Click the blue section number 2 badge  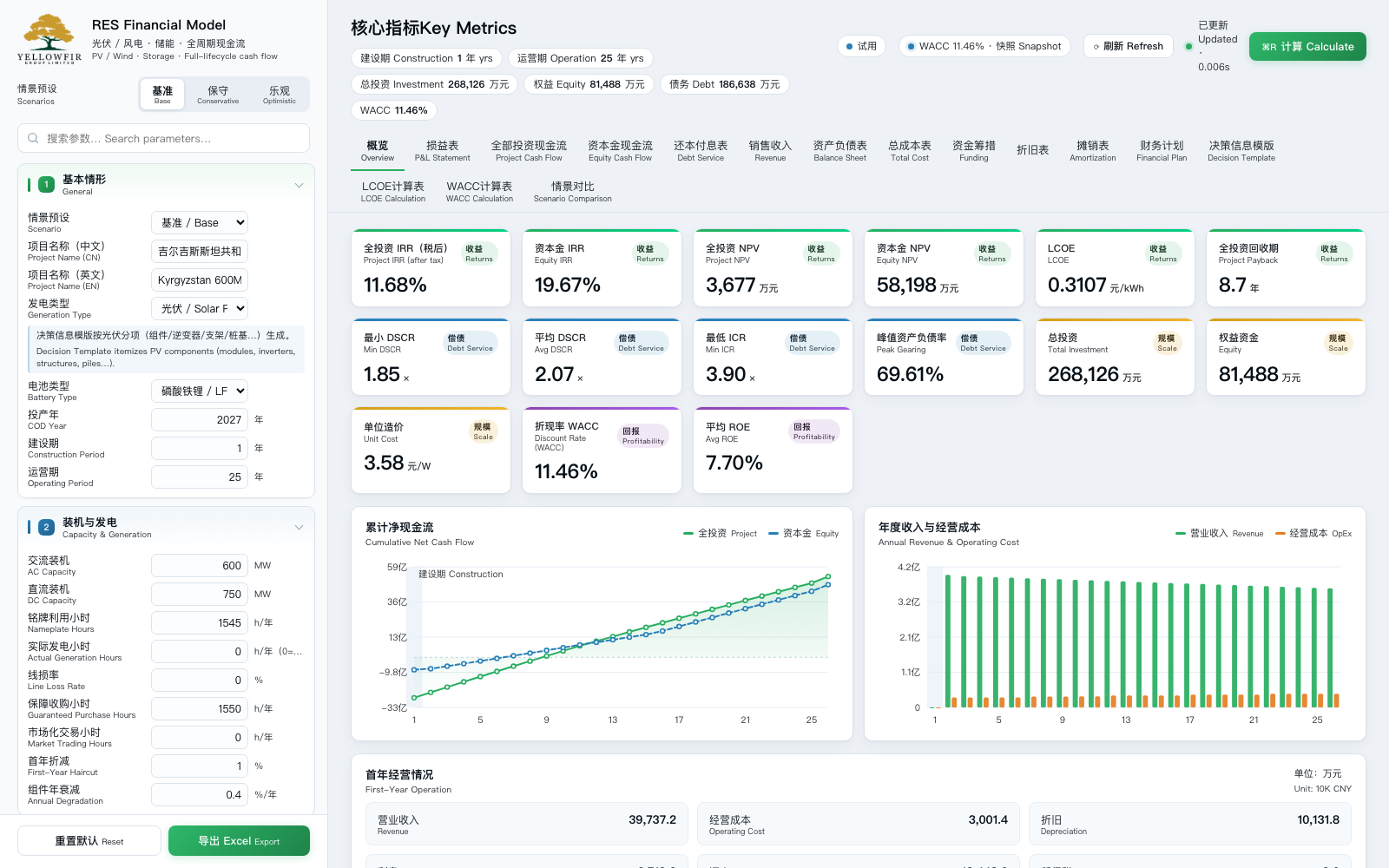[46, 528]
